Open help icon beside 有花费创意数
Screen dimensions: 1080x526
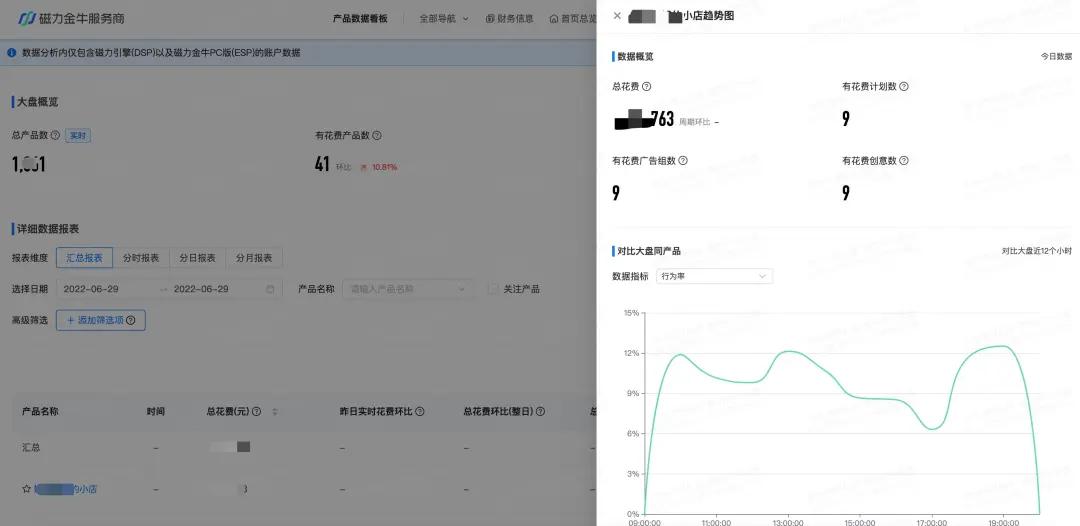coord(904,160)
